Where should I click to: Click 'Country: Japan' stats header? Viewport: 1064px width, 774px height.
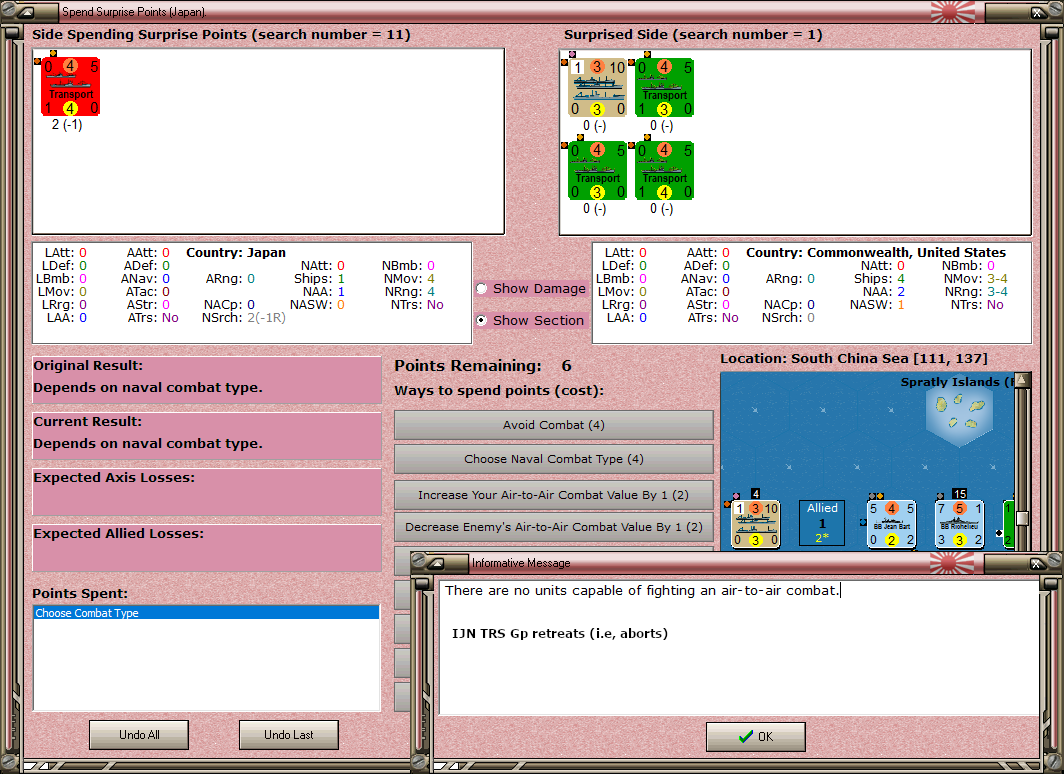point(236,252)
